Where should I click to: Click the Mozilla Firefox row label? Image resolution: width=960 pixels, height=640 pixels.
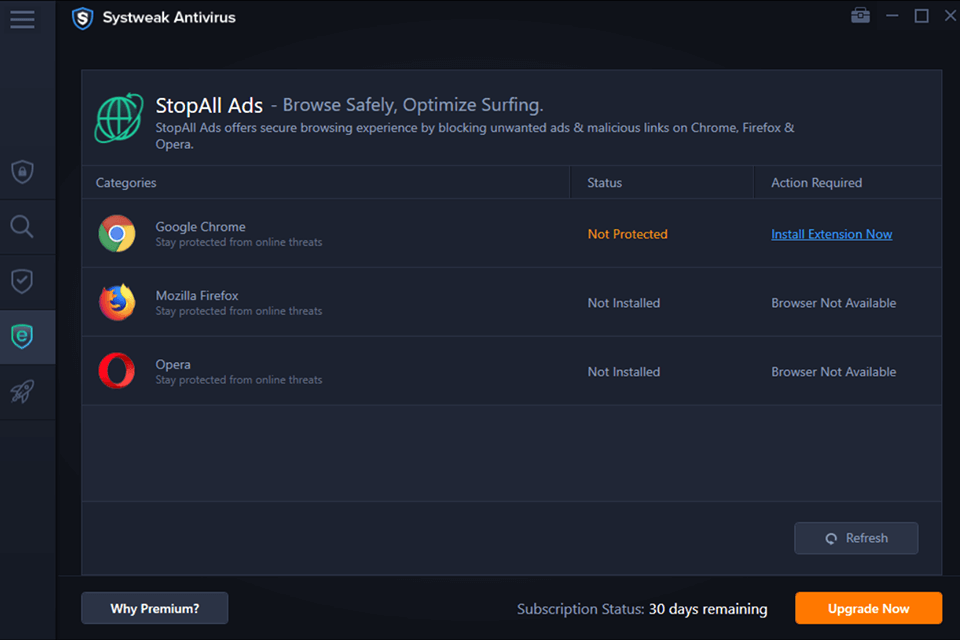pos(197,295)
